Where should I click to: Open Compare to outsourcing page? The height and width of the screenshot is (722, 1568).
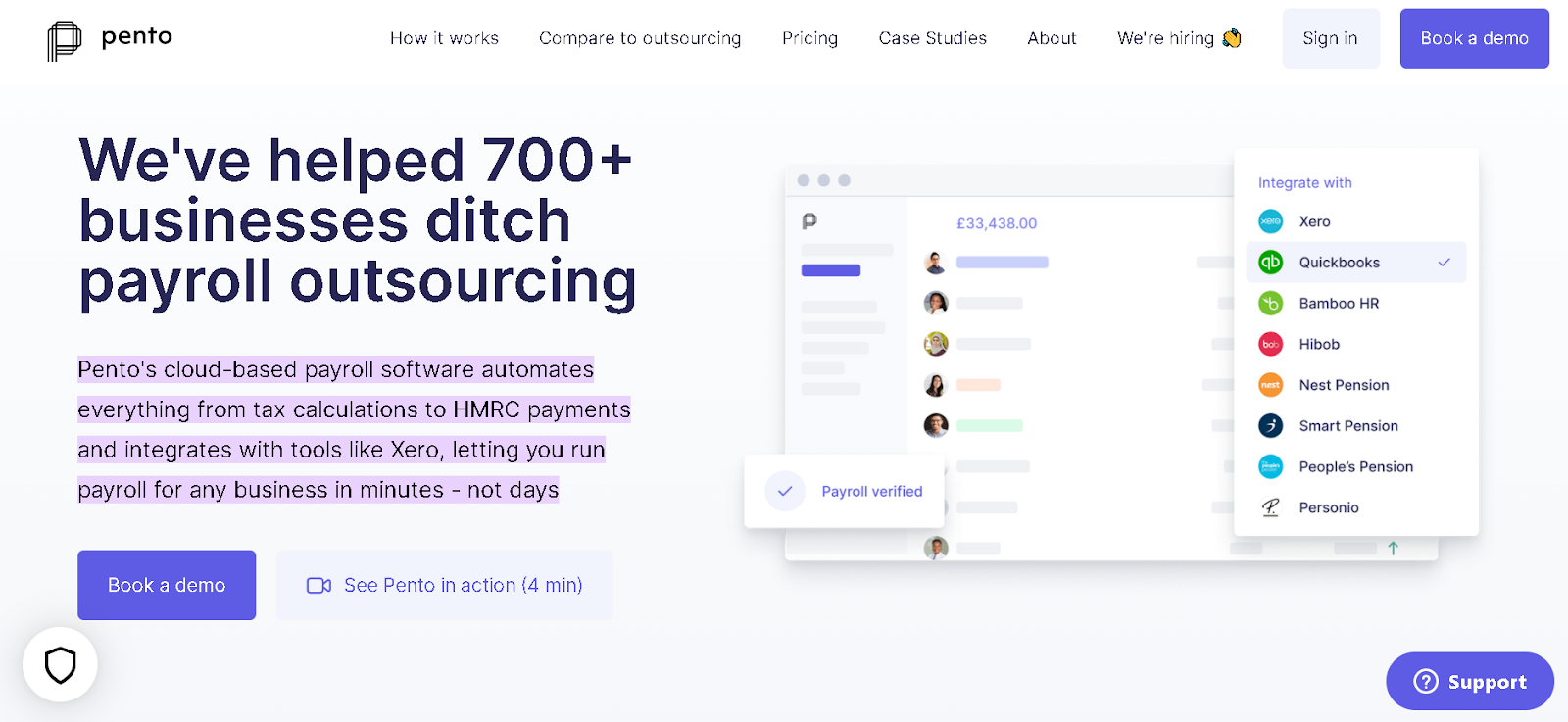click(640, 38)
